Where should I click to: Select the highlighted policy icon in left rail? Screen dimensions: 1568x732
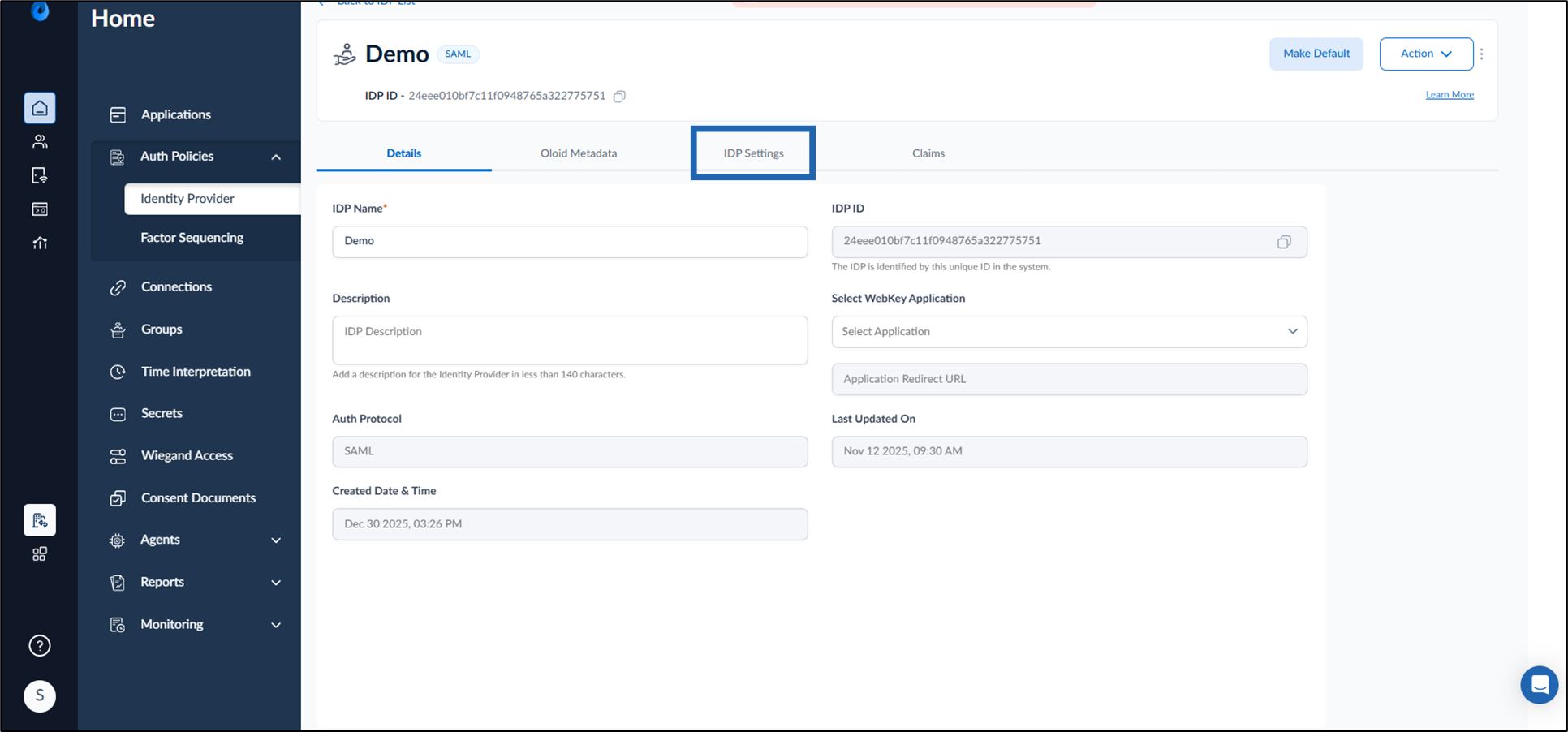point(40,520)
